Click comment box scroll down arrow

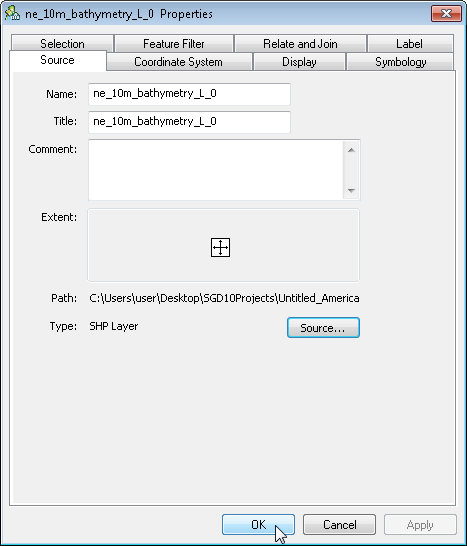[x=351, y=190]
